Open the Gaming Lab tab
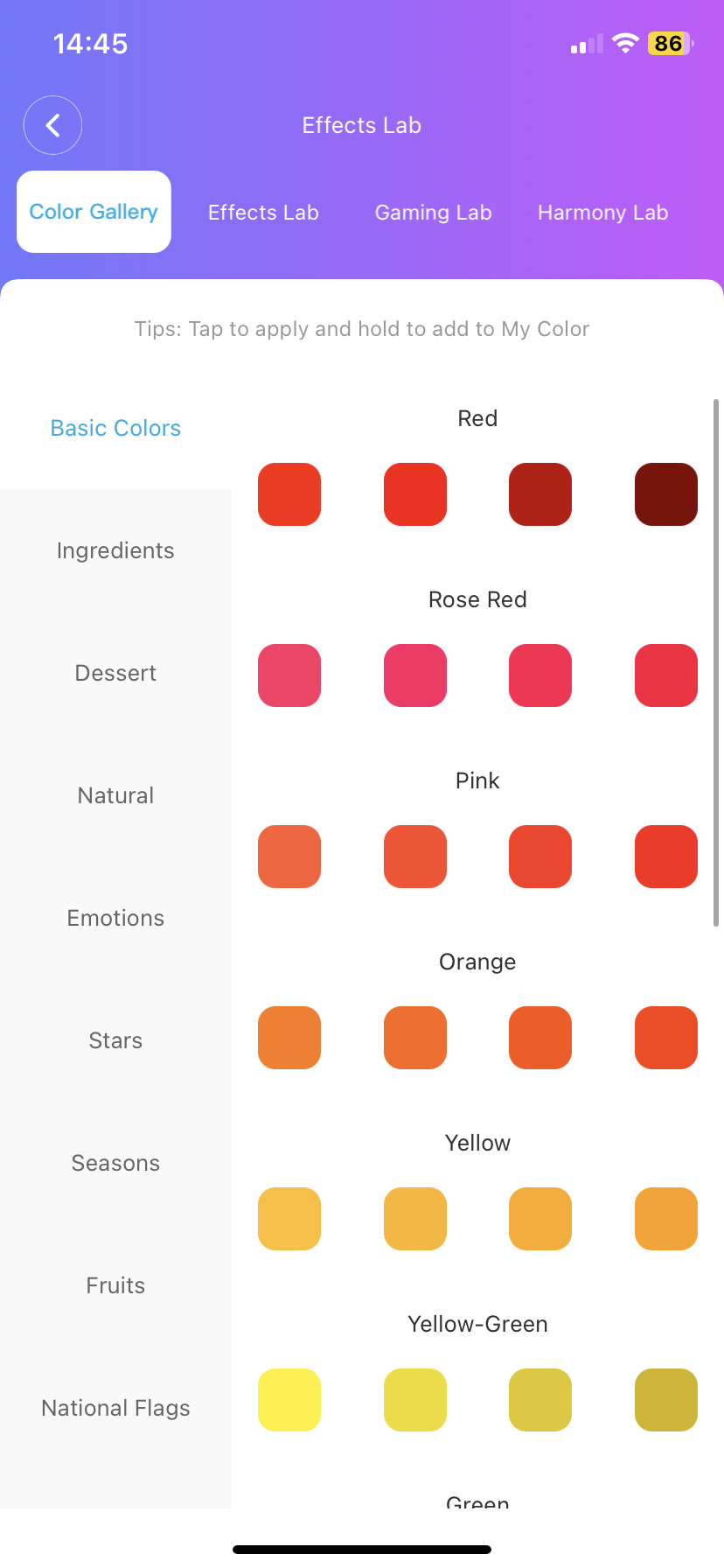 433,213
